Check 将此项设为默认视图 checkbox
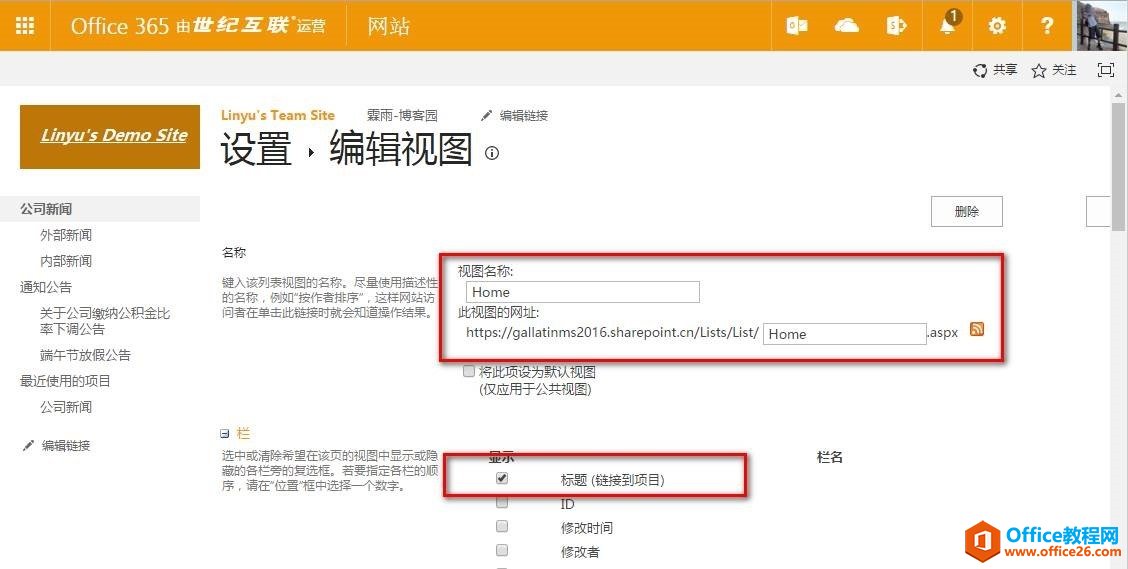Screen dimensions: 1128x569 click(x=469, y=372)
